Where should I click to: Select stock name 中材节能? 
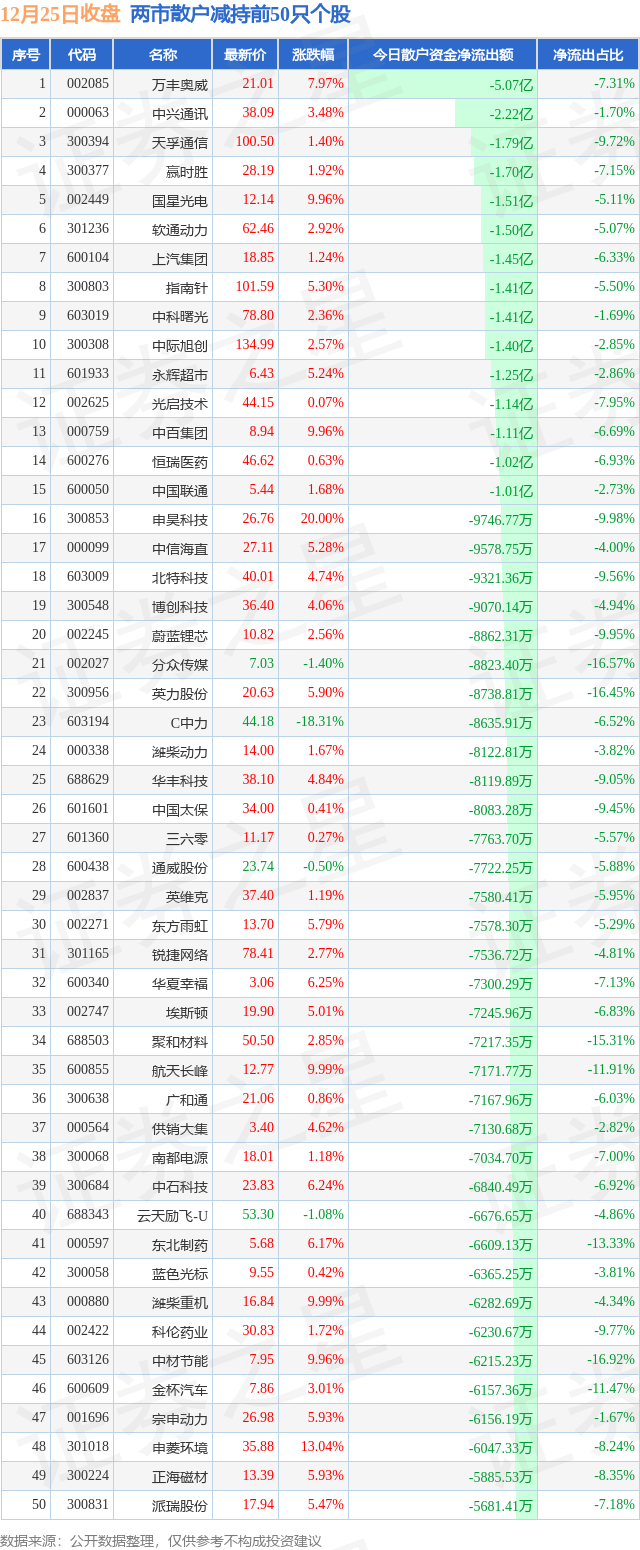point(180,1360)
